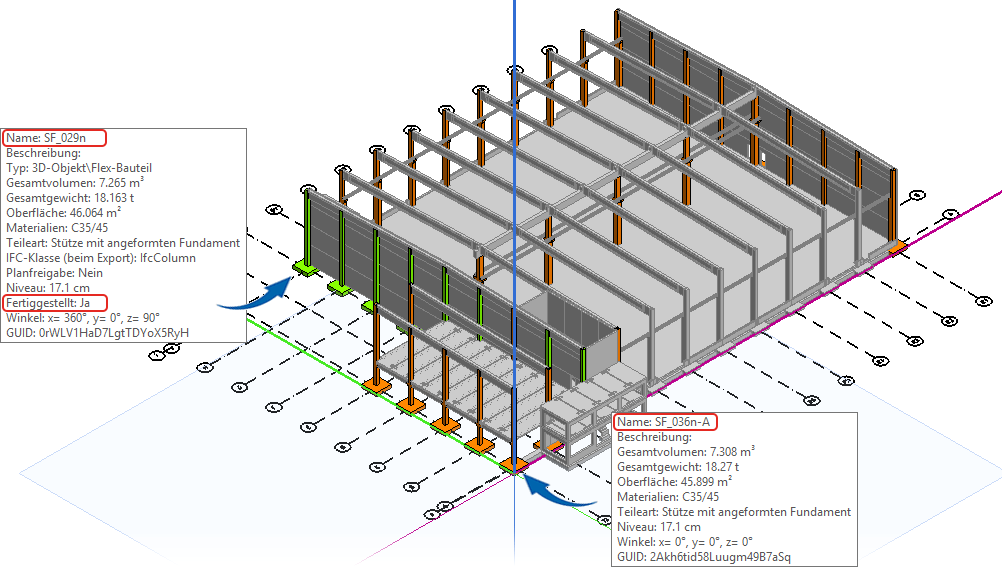Viewport: 1002px width, 567px height.
Task: Select Gesamtgewicht 18.27 t in right tooltip
Action: pyautogui.click(x=677, y=467)
